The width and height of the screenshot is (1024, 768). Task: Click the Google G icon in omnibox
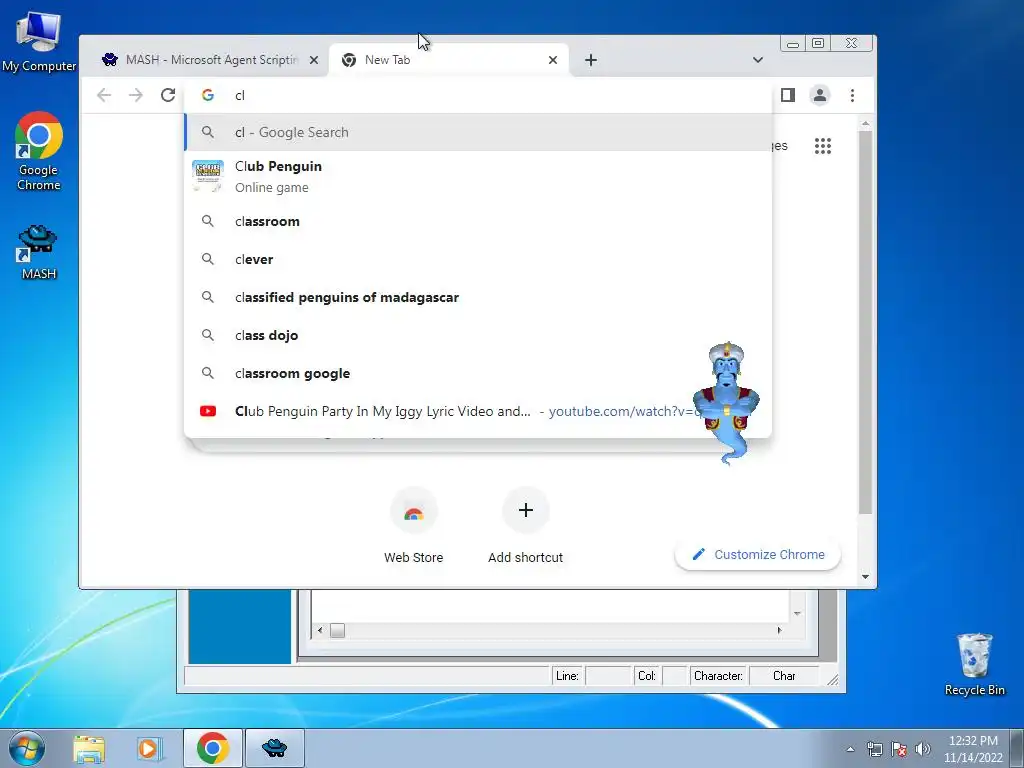pos(208,95)
